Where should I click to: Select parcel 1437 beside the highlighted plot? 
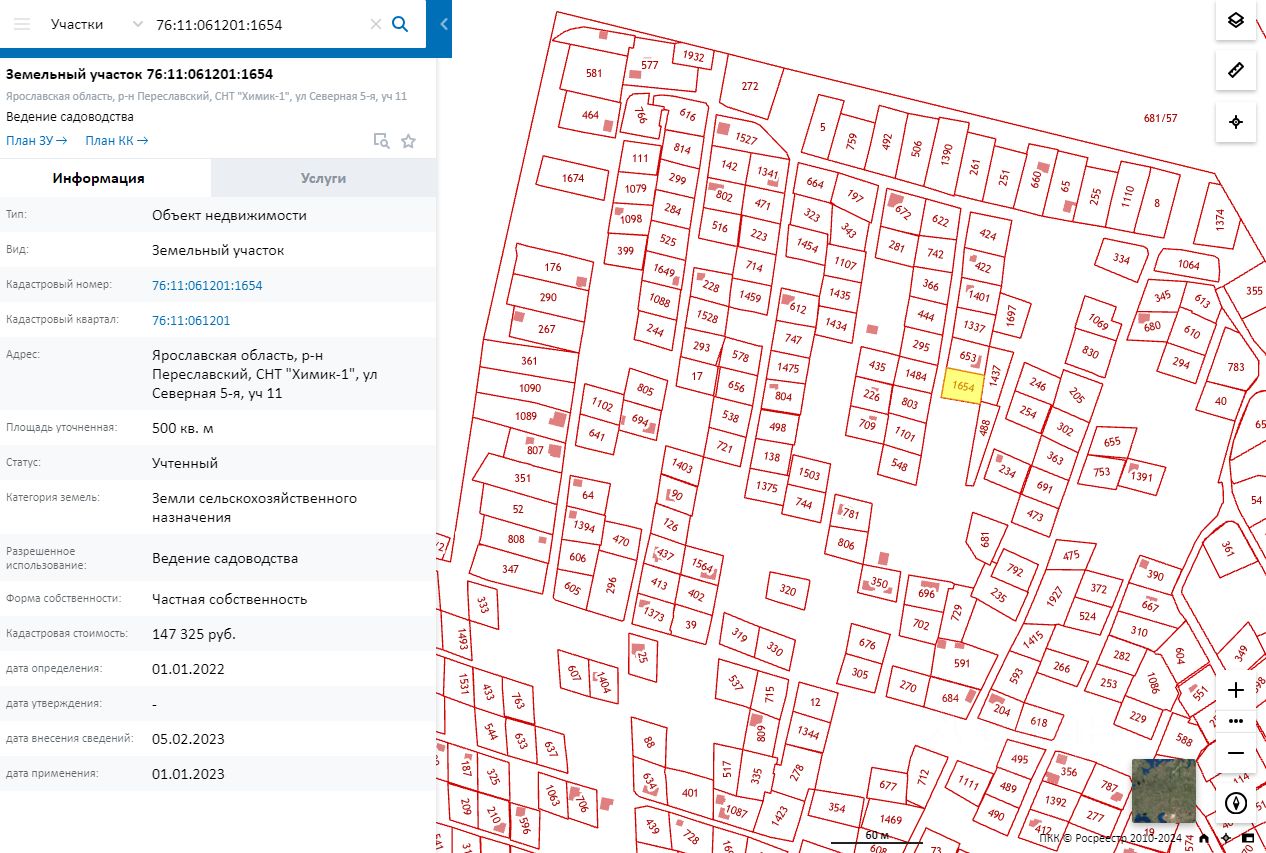coord(994,375)
